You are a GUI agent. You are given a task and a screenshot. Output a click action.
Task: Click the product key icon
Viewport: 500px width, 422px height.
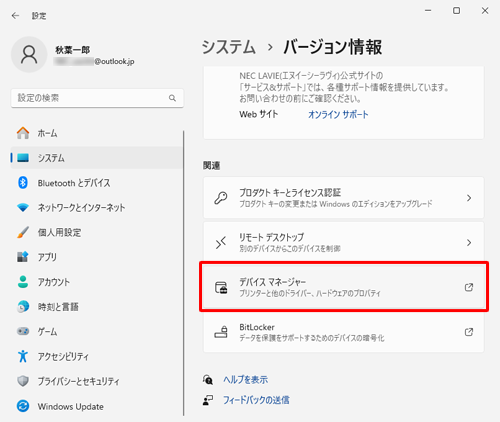point(221,198)
